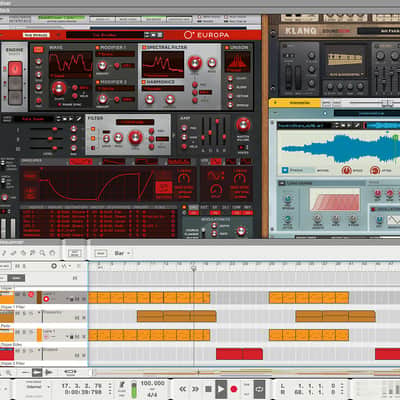Select the first orange clip on top track
Screen dimensions: 400x400
pos(93,298)
